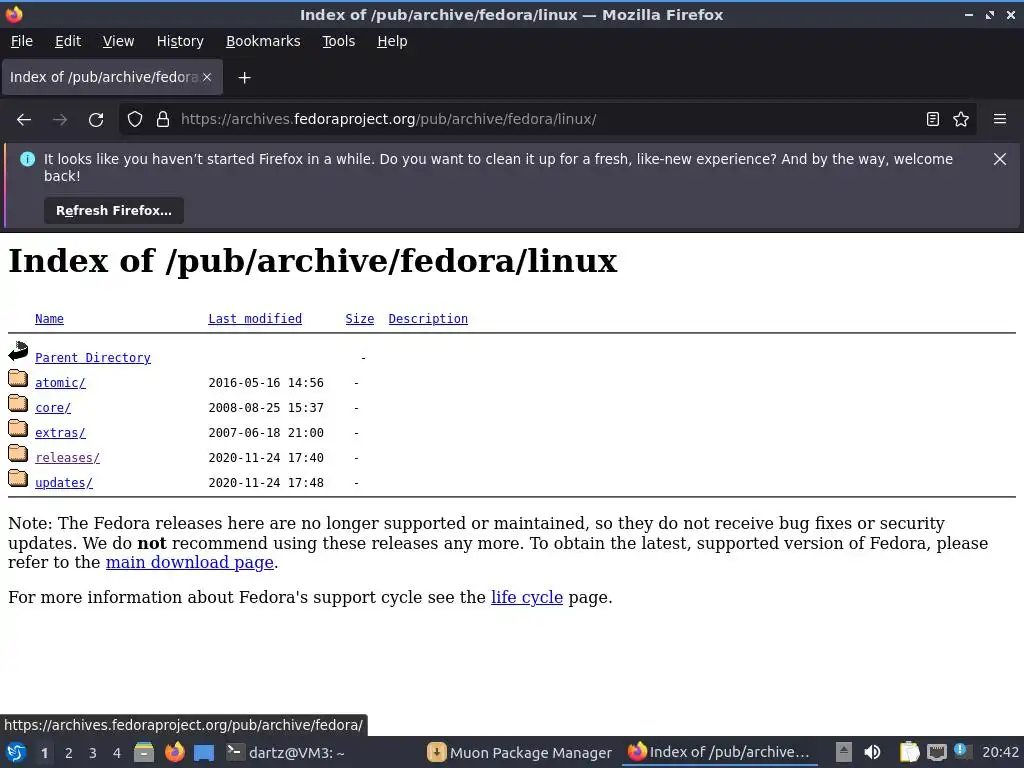Click the date 2007-06-18 21:00 text
This screenshot has height=768, width=1024.
coord(266,432)
